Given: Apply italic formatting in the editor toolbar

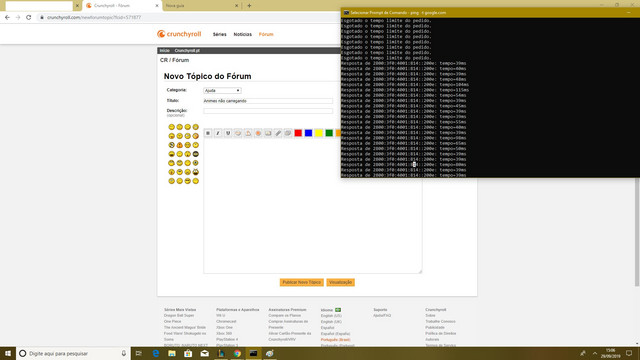Looking at the screenshot, I should (x=218, y=133).
